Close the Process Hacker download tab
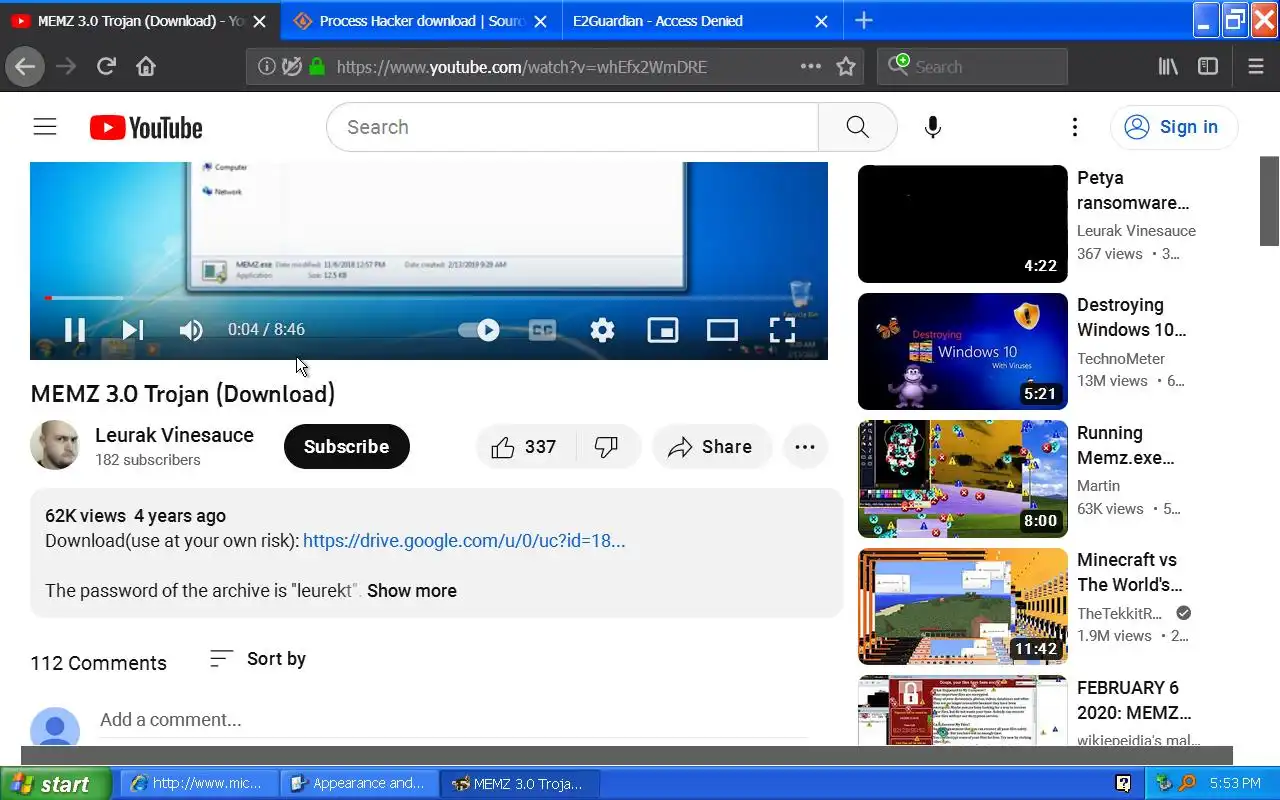The image size is (1280, 800). click(540, 21)
